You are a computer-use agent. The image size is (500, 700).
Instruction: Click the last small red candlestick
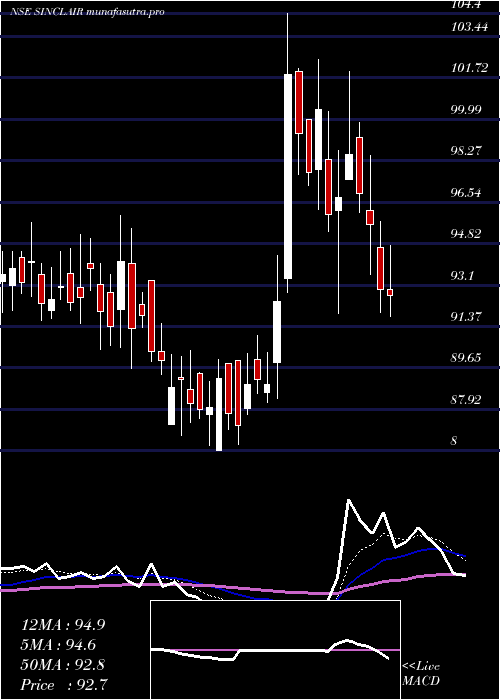point(390,292)
